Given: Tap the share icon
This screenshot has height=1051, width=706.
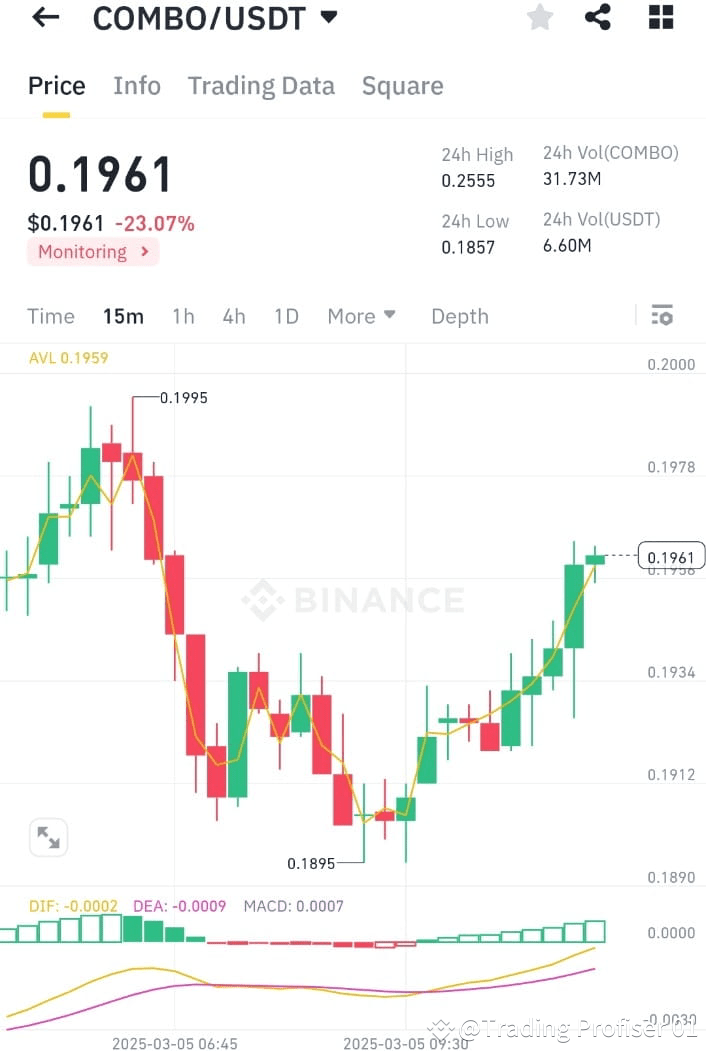Looking at the screenshot, I should point(599,17).
